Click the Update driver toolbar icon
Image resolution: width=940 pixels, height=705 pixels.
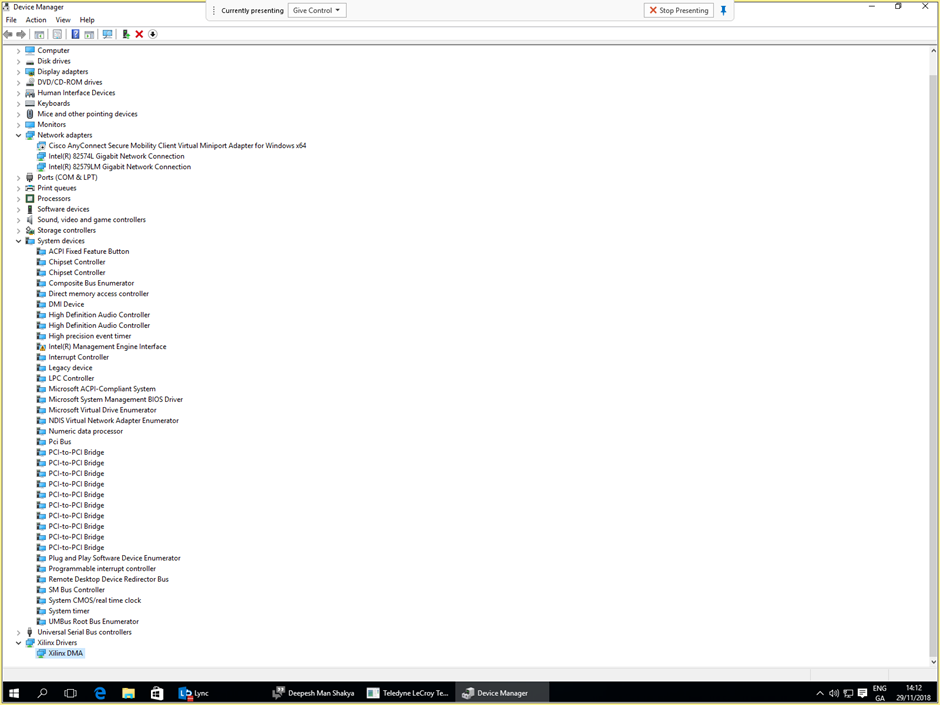(x=126, y=34)
